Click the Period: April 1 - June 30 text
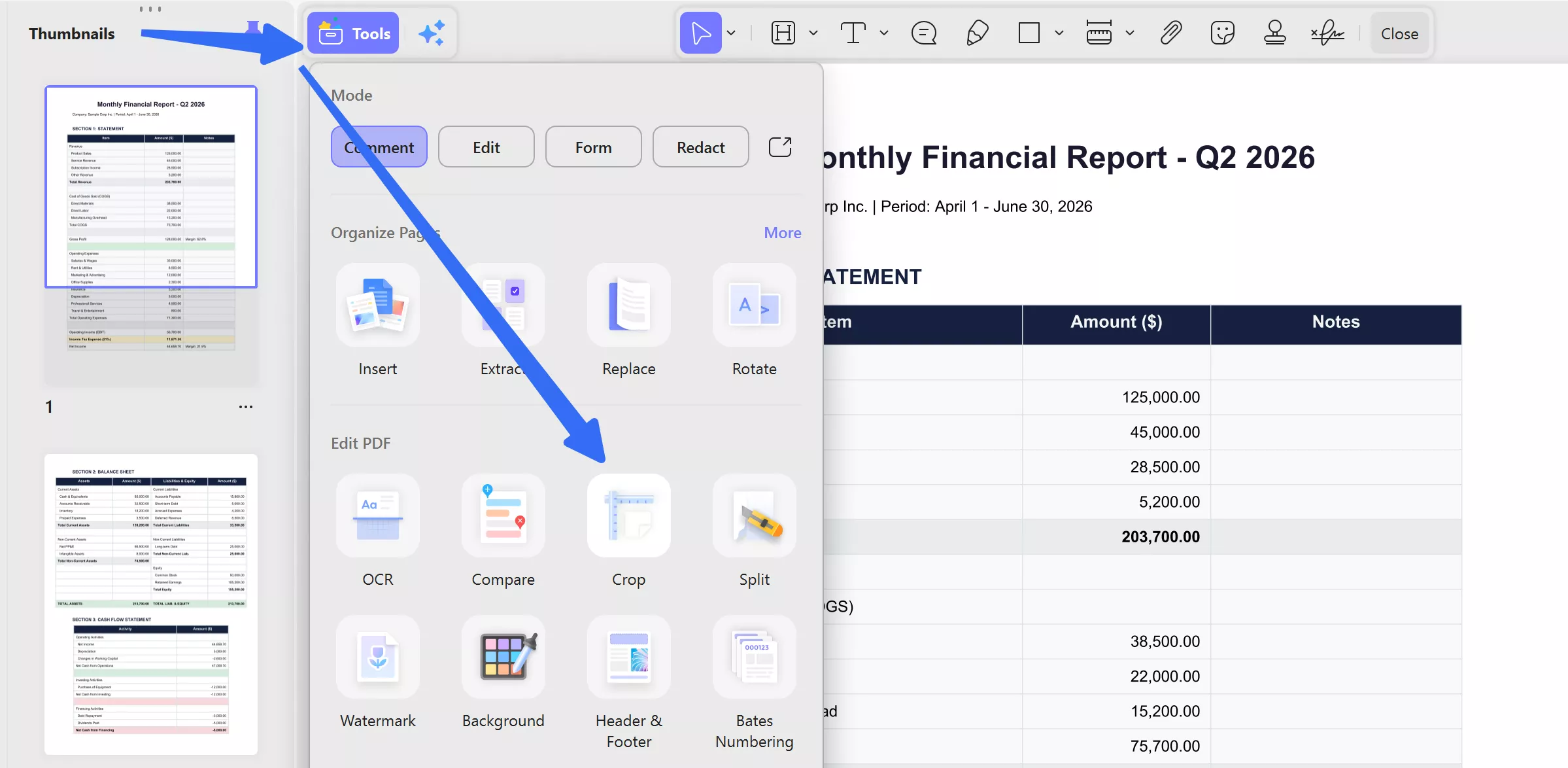The image size is (1568, 768). (987, 207)
